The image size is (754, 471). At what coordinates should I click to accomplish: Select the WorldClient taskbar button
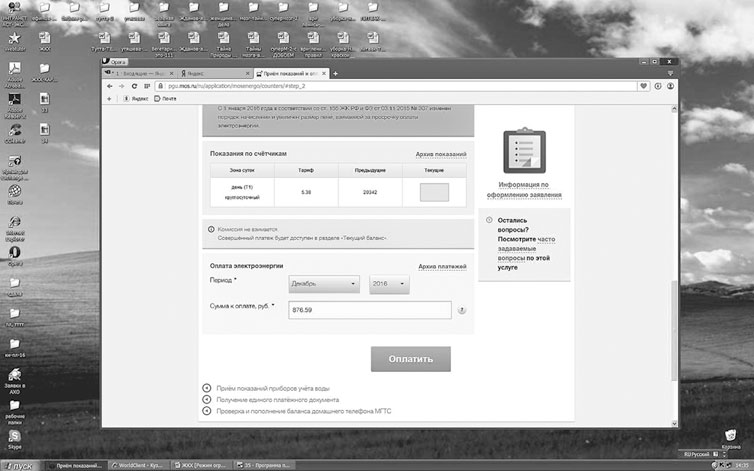click(x=138, y=466)
